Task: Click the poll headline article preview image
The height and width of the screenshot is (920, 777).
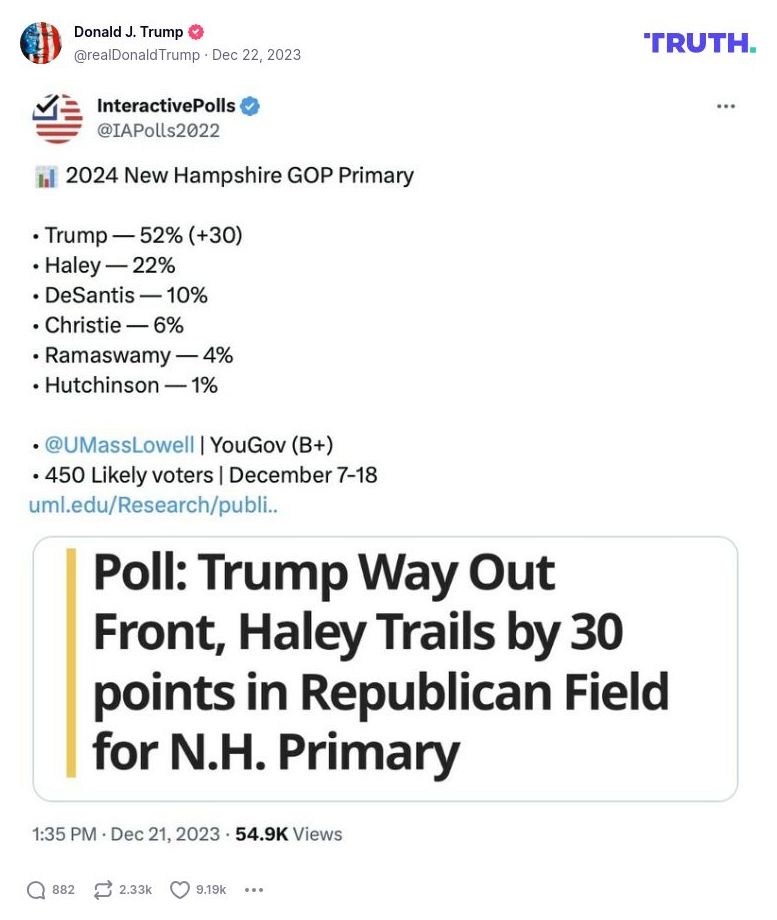Action: (388, 663)
